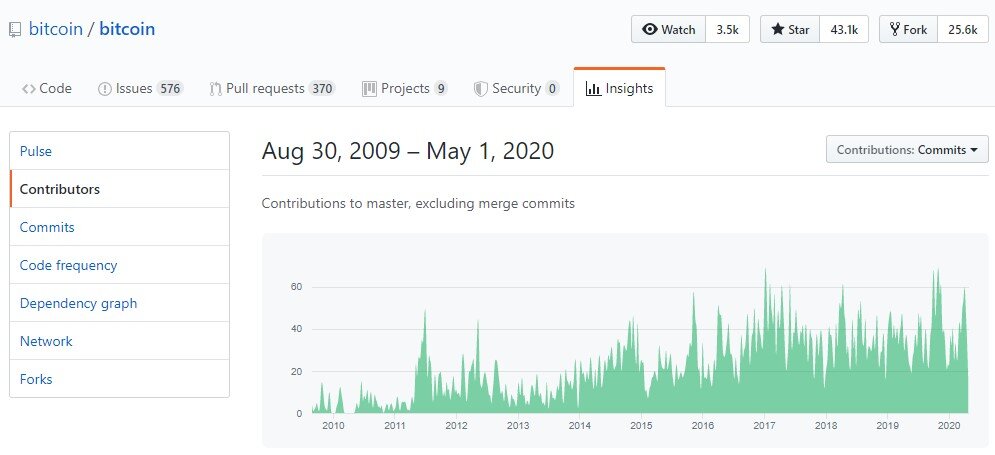Switch to the Code tab
Image resolution: width=995 pixels, height=455 pixels.
pos(46,88)
